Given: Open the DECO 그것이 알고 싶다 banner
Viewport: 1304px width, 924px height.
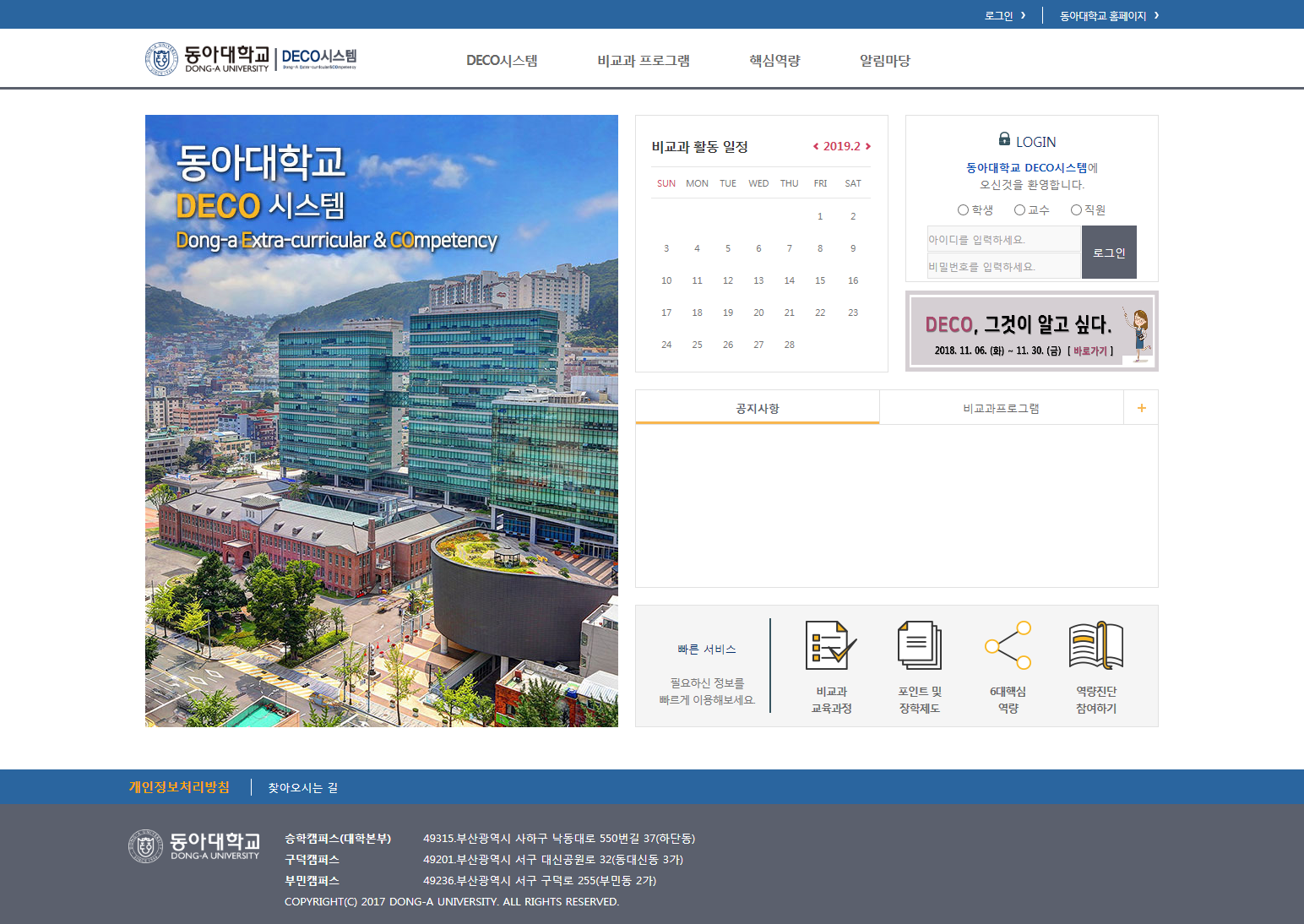Looking at the screenshot, I should pyautogui.click(x=1031, y=331).
